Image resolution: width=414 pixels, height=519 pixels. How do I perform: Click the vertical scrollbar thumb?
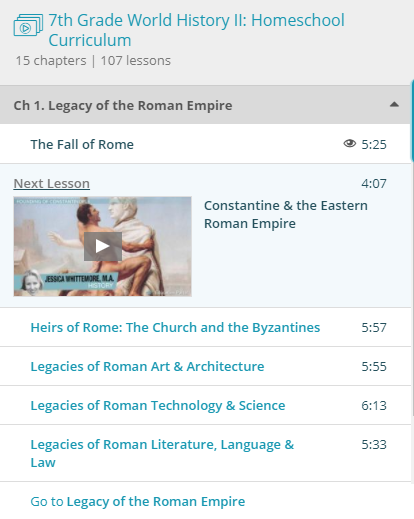click(412, 120)
